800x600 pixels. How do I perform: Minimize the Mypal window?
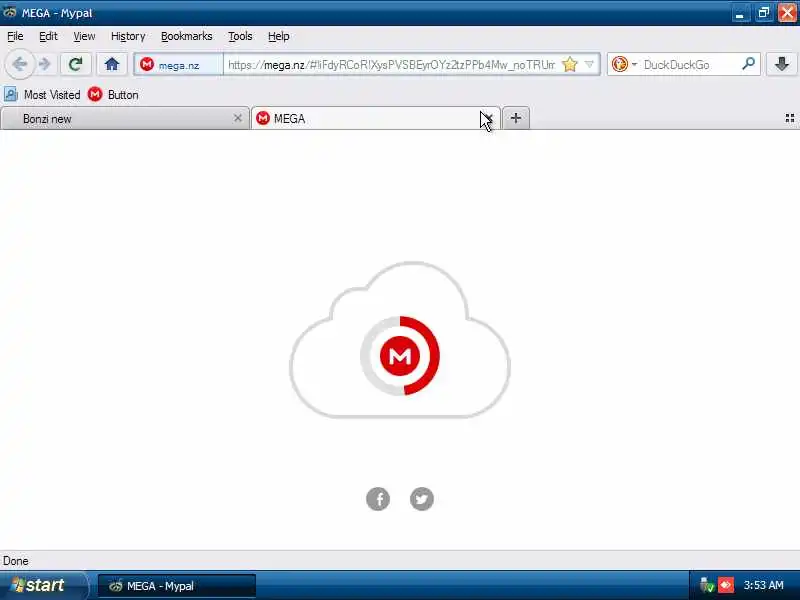tap(740, 13)
